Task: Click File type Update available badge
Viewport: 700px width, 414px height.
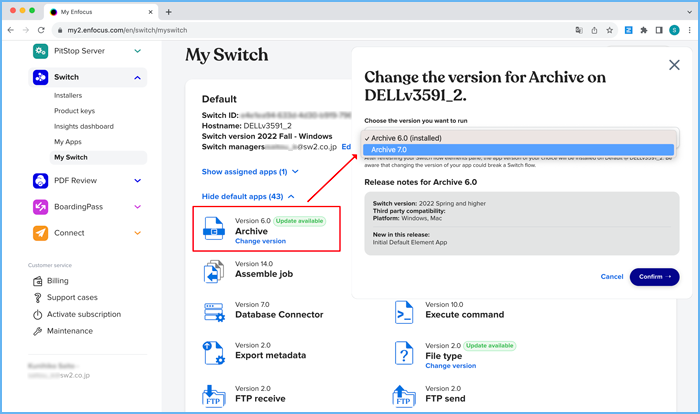Action: (490, 346)
